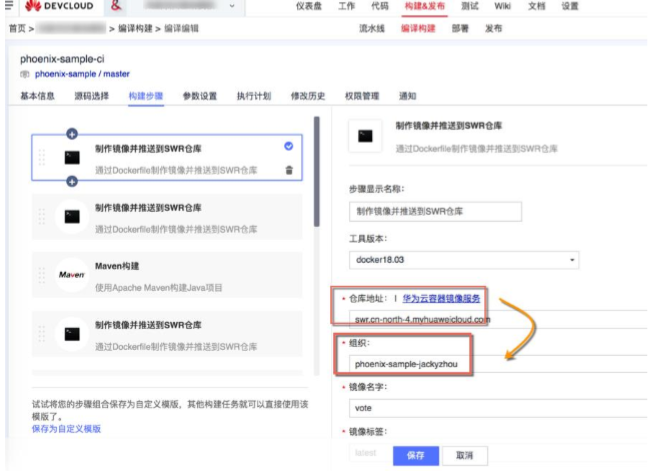Open the 工具版本 docker18.03 dropdown
Viewport: 656px width, 475px height.
tap(464, 260)
